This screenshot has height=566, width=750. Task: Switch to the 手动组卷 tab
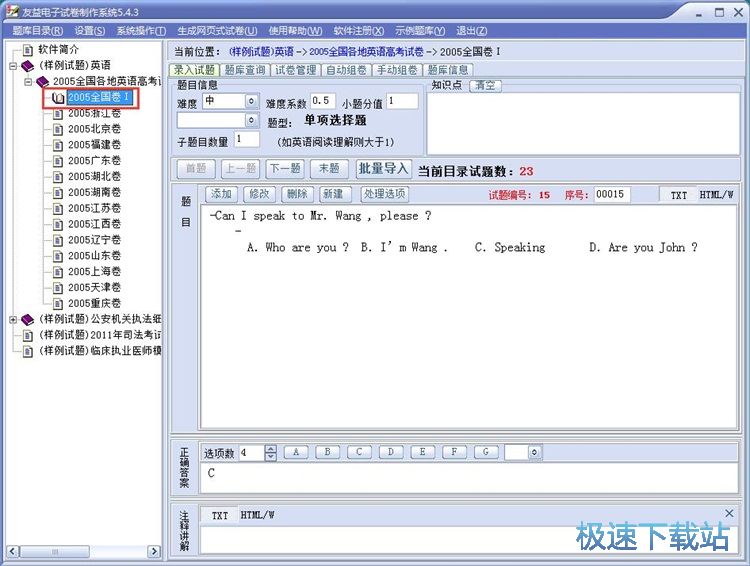point(397,70)
